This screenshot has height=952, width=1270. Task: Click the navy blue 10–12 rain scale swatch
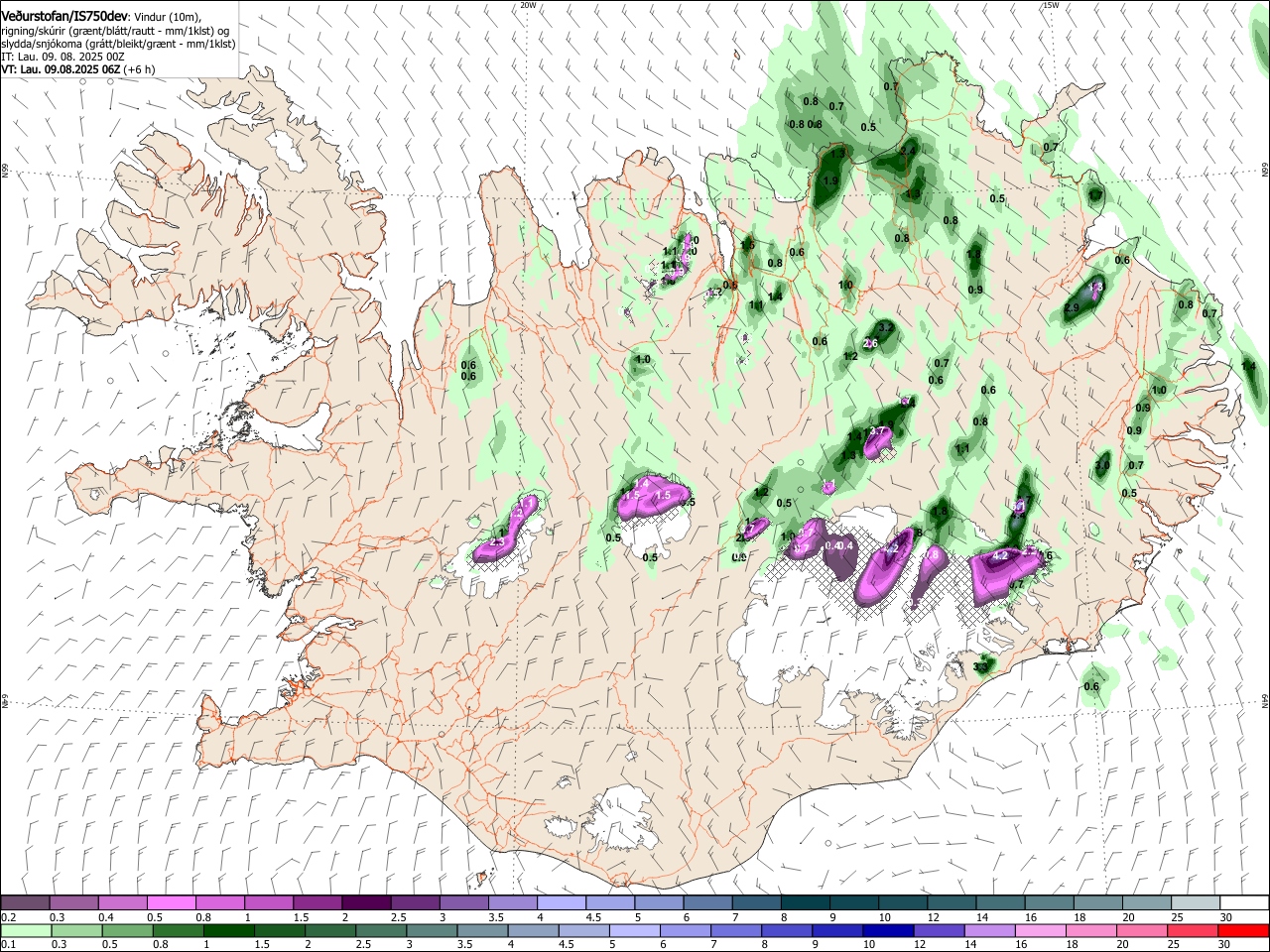pos(889,931)
